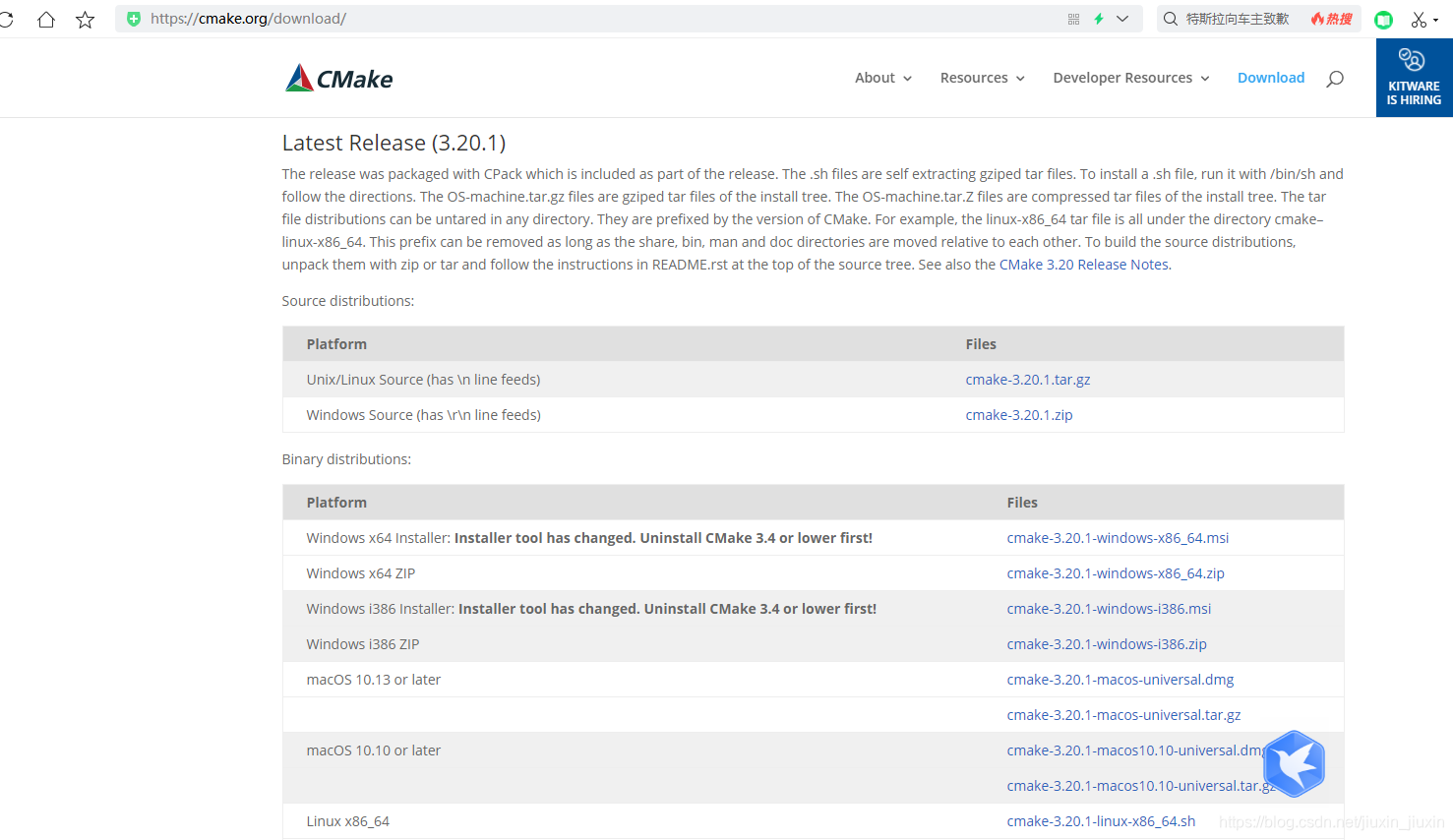The height and width of the screenshot is (840, 1453).
Task: Click the blue bird floating assistant icon
Action: [x=1295, y=763]
